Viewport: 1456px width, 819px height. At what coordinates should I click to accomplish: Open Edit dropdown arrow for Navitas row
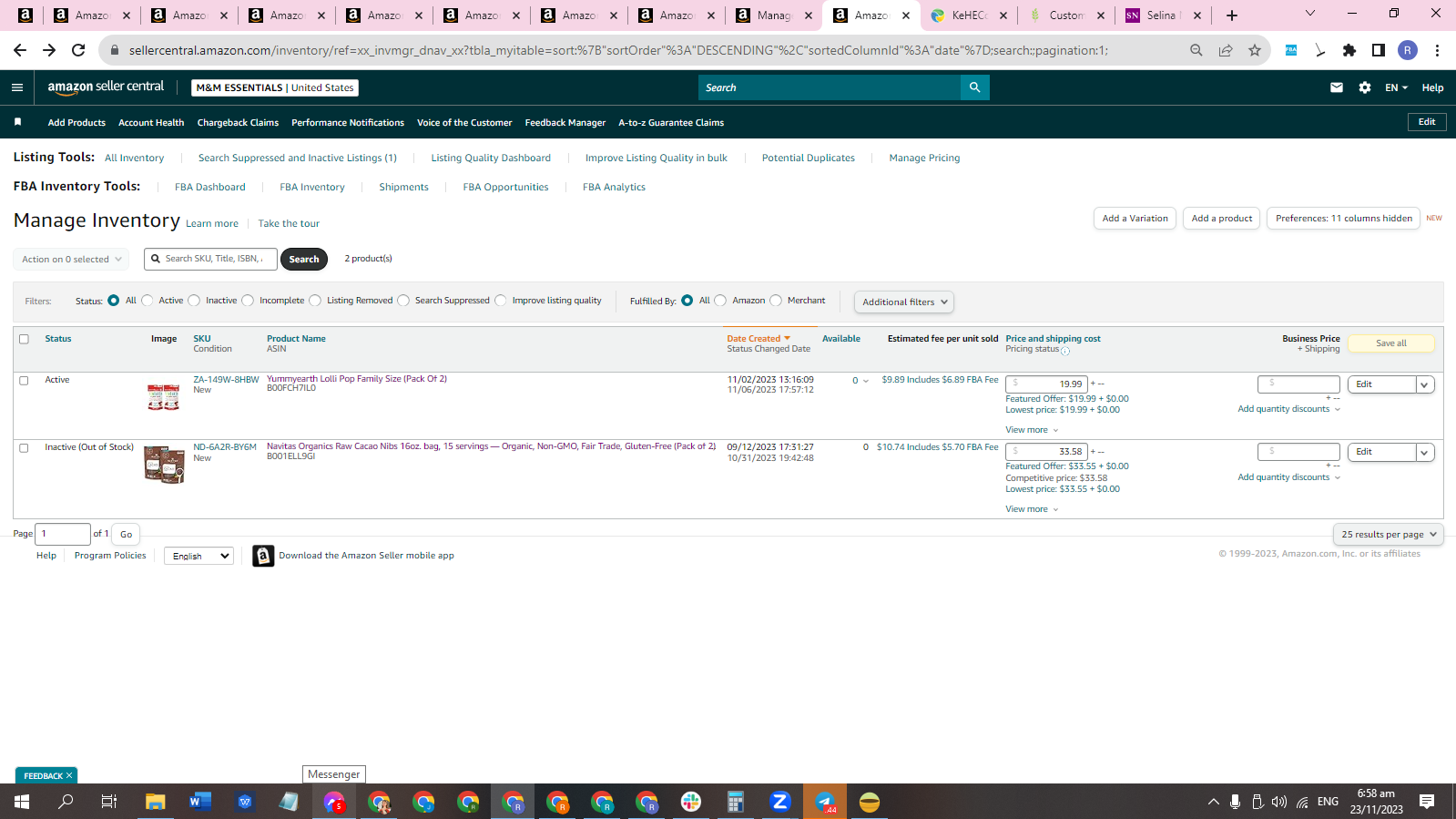(x=1425, y=453)
